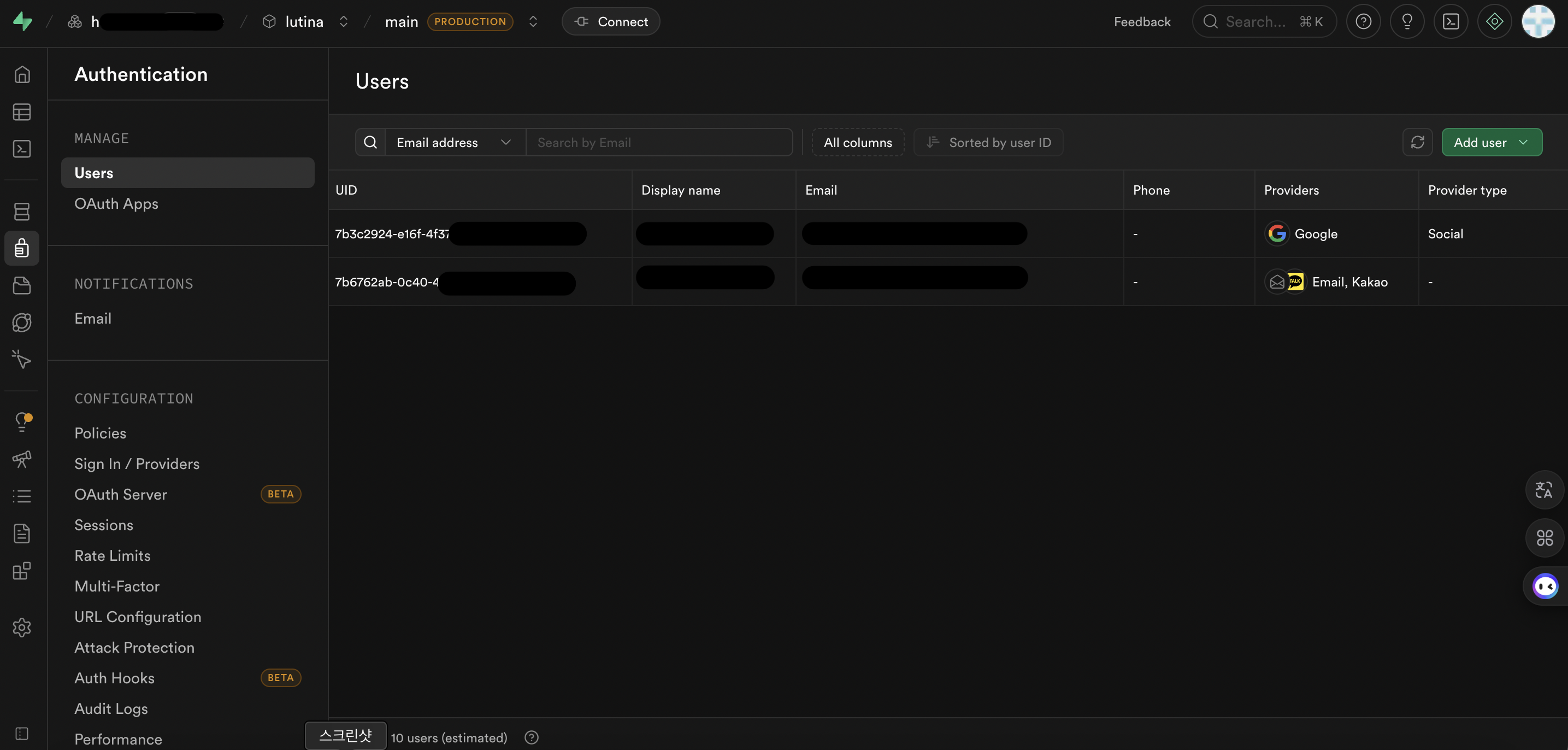Toggle sidebar collapse button at bottom left
1568x750 pixels.
(x=22, y=733)
